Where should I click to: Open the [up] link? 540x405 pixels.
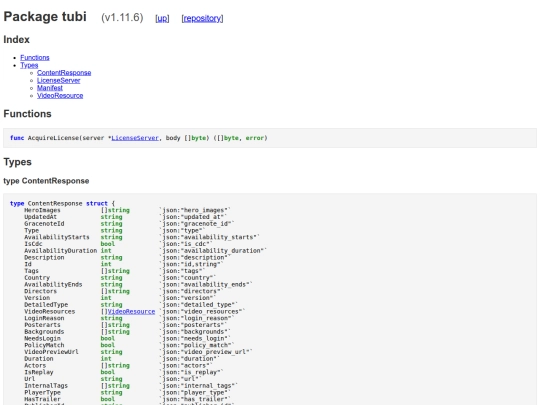click(x=162, y=18)
